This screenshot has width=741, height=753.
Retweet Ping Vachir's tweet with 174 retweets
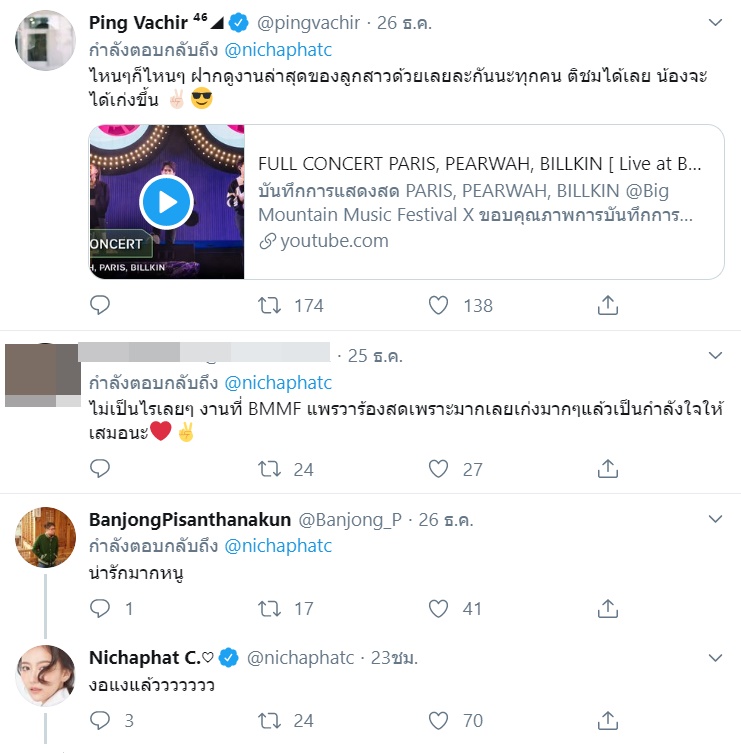tap(270, 305)
